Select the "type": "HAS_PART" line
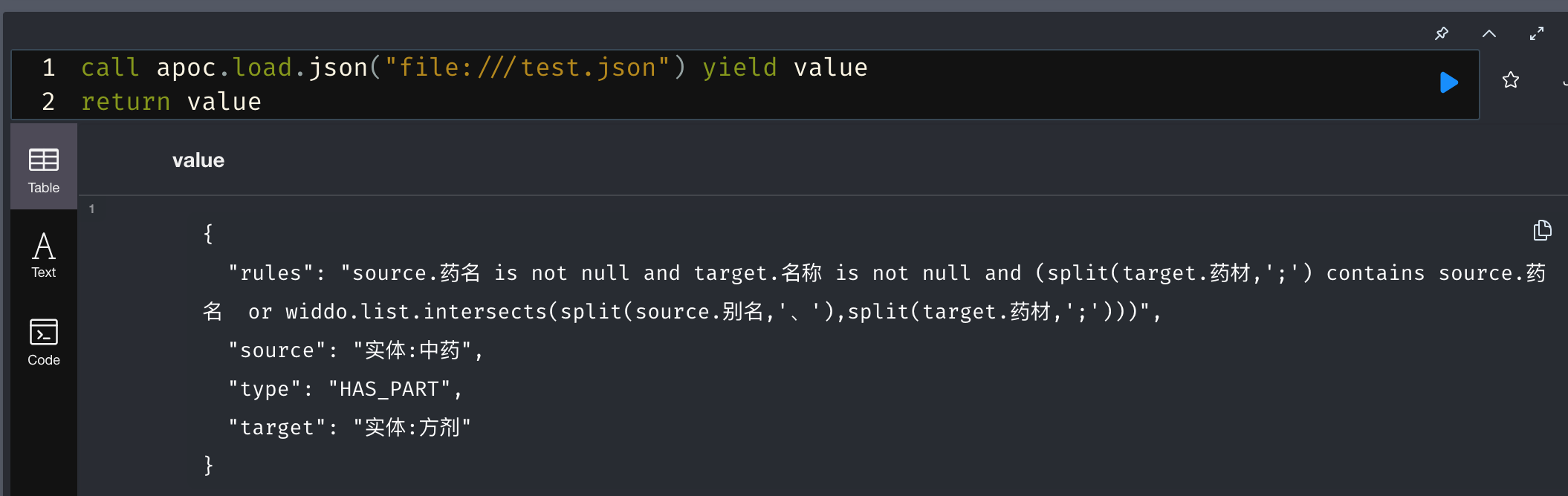This screenshot has width=1568, height=496. [x=346, y=389]
